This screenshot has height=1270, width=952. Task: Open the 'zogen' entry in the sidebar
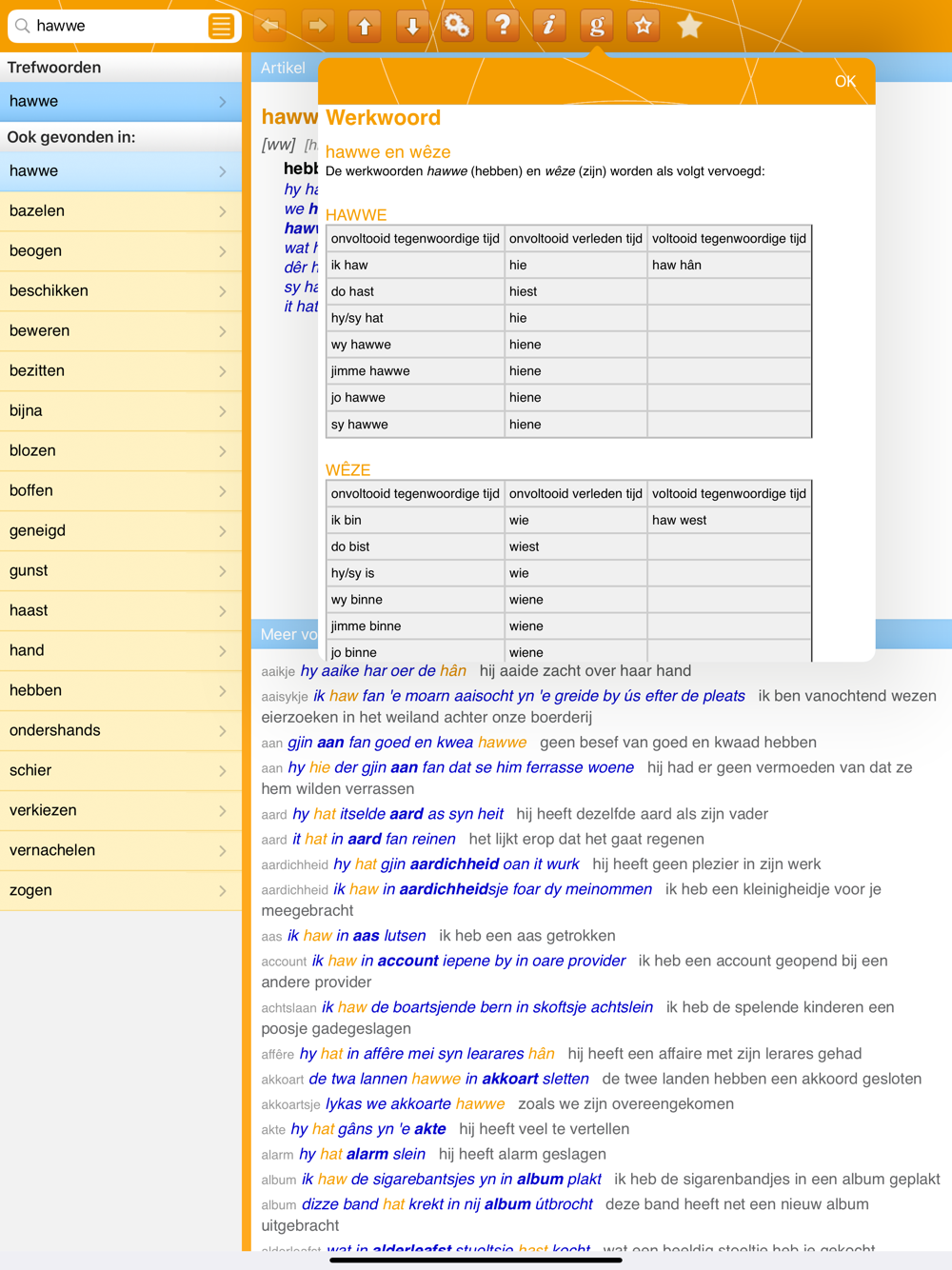121,891
